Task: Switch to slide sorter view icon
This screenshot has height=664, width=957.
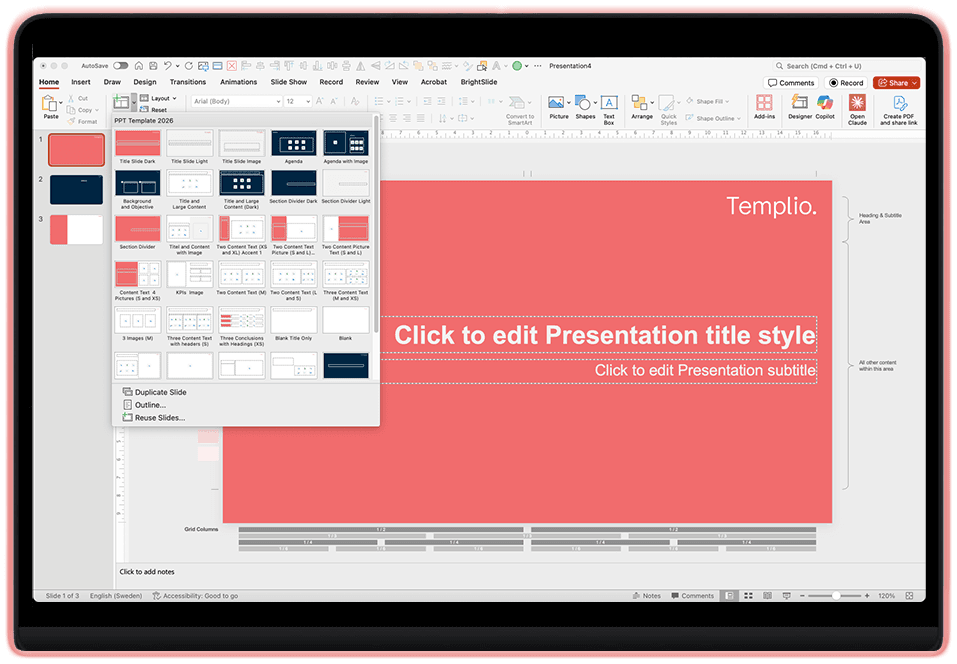Action: [x=748, y=595]
